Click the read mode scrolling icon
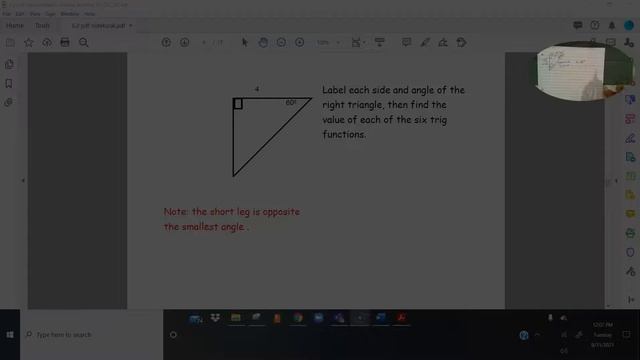The height and width of the screenshot is (360, 640). (x=380, y=42)
